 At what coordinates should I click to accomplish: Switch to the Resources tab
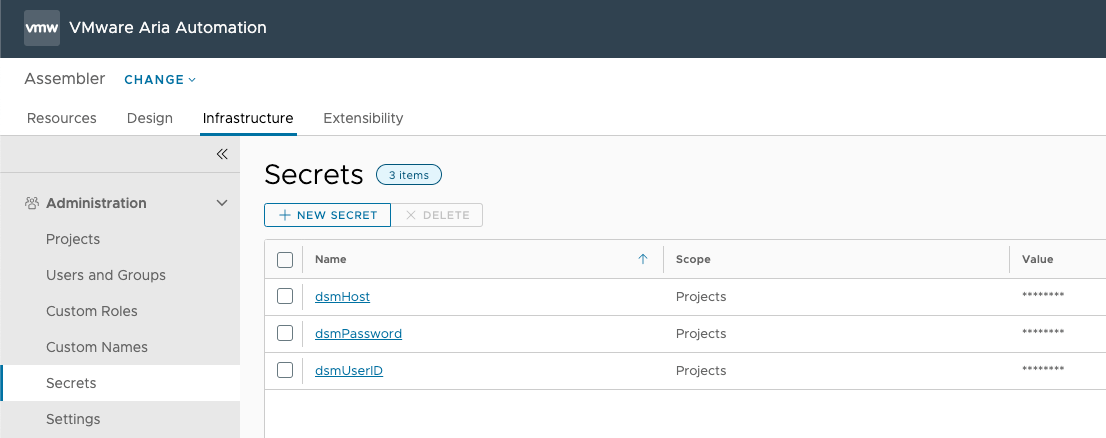(x=62, y=118)
